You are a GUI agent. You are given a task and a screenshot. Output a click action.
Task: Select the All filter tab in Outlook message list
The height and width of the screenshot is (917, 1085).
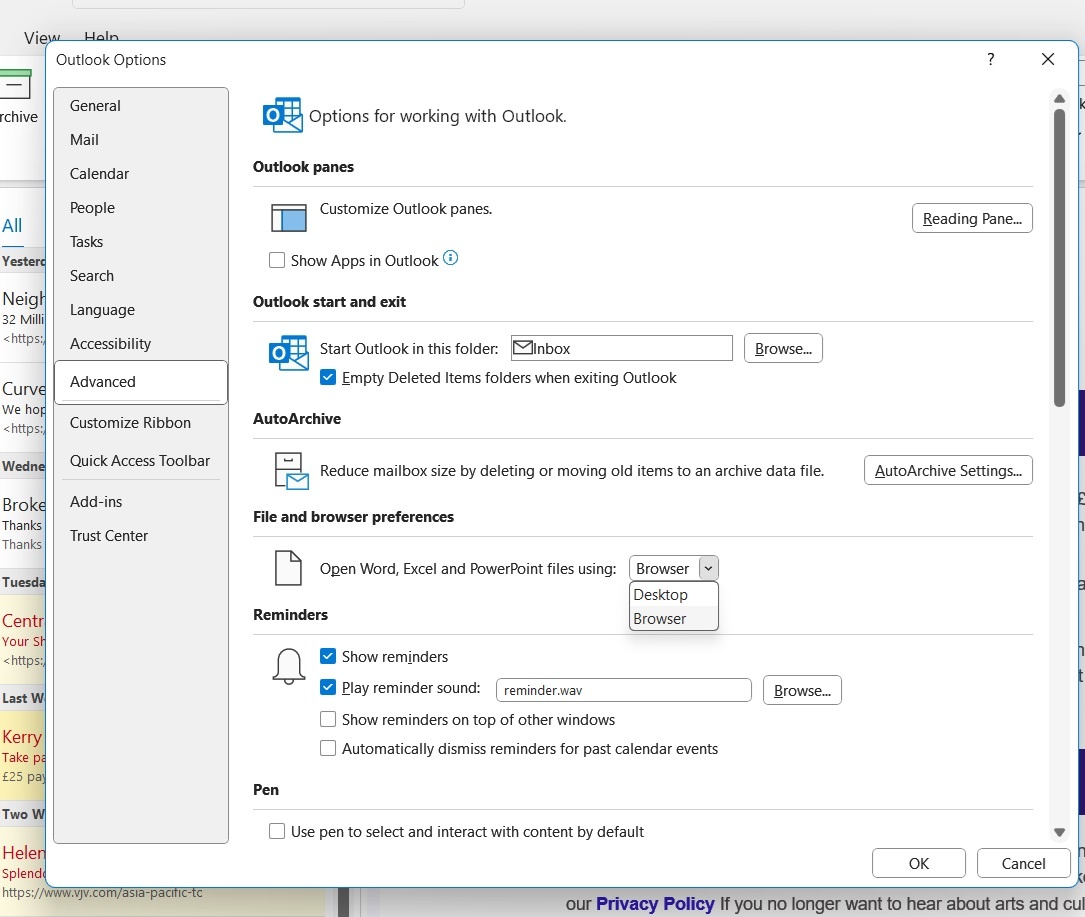(x=12, y=226)
